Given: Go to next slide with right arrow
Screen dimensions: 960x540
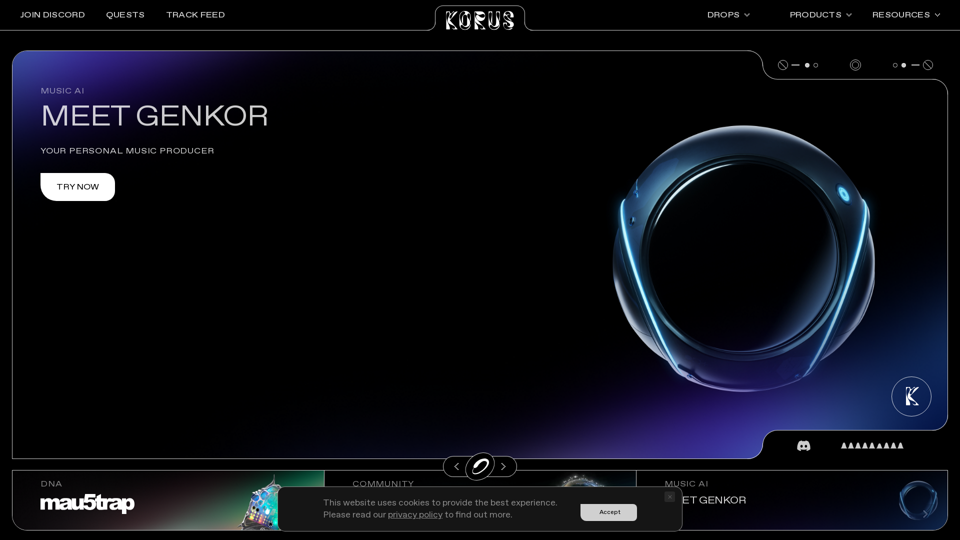Looking at the screenshot, I should click(x=503, y=467).
